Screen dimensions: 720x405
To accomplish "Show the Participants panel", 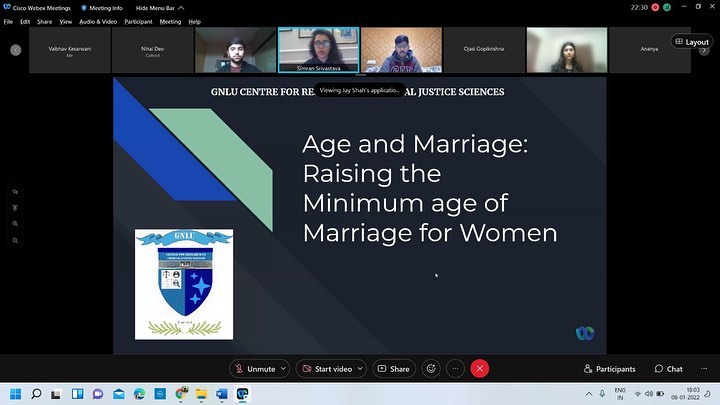I will point(609,369).
